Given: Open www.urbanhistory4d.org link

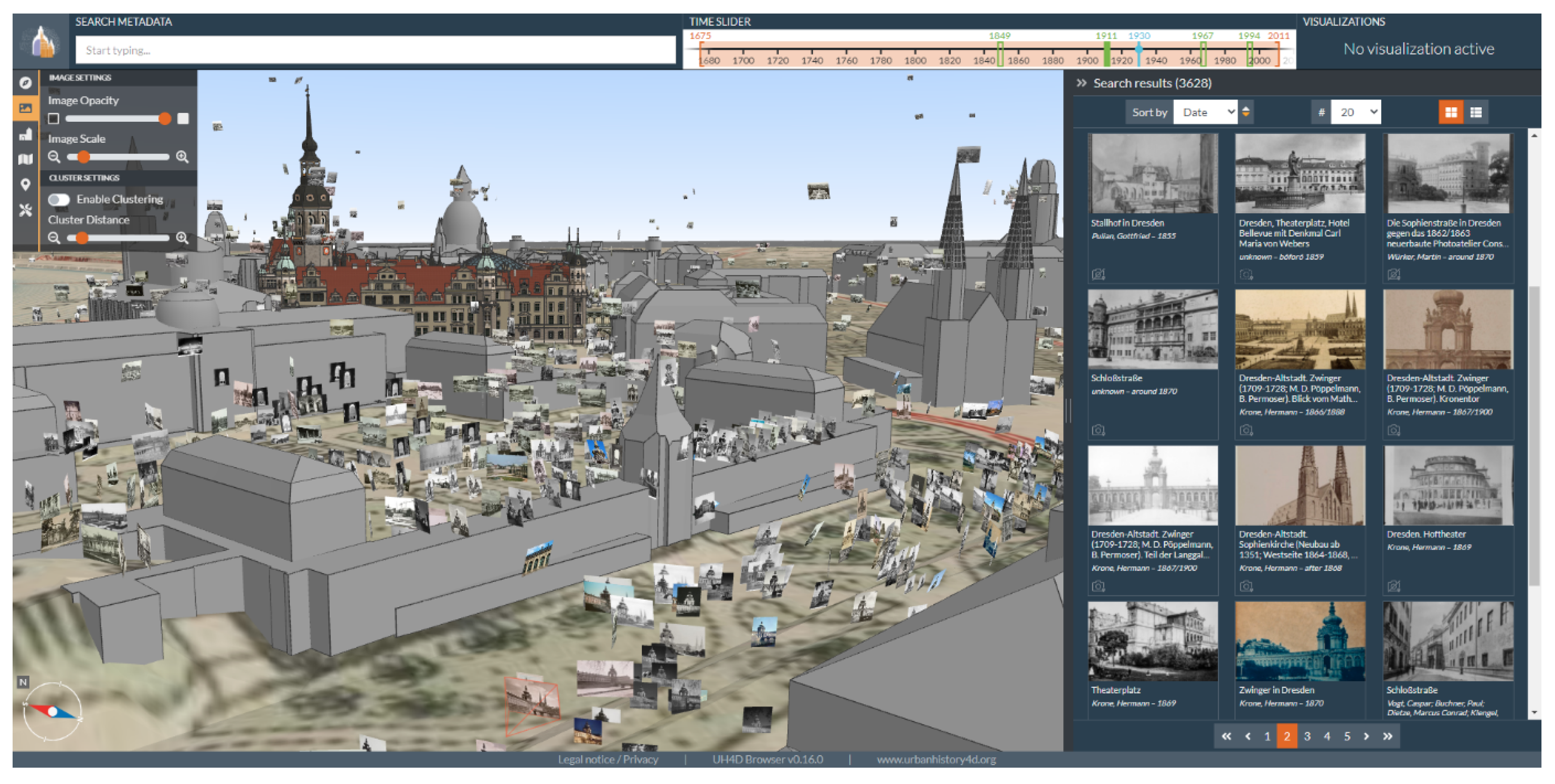Looking at the screenshot, I should point(936,759).
